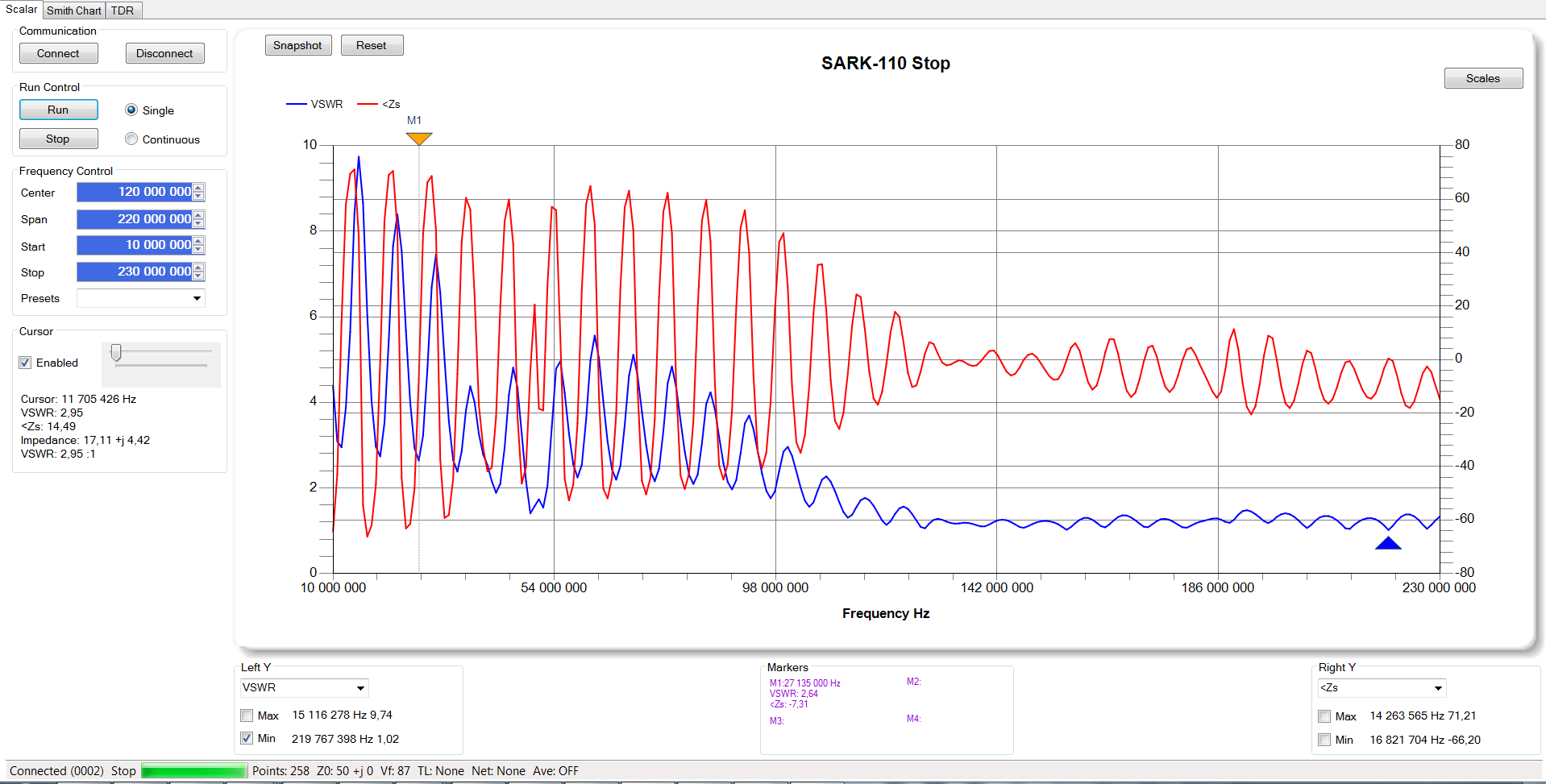Click the blue minimum VSWR triangle marker
The height and width of the screenshot is (784, 1546).
click(1387, 544)
